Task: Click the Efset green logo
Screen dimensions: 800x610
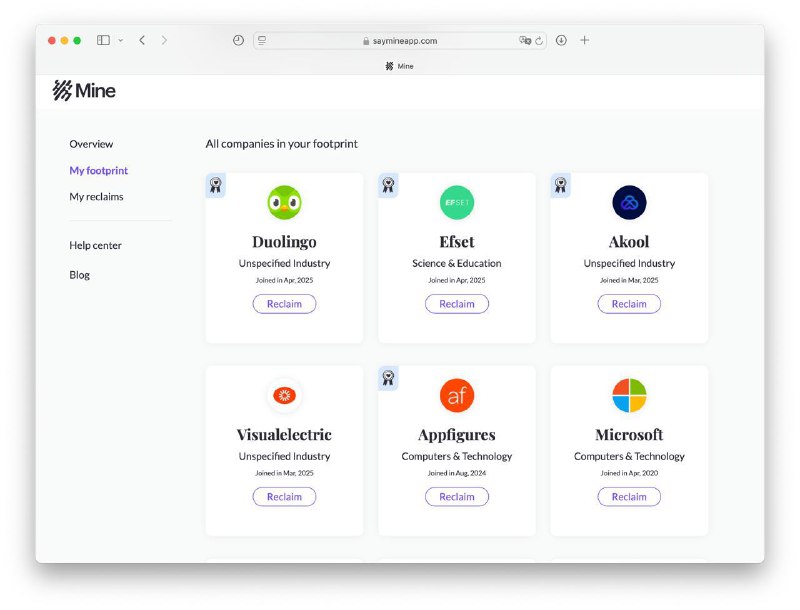Action: click(x=457, y=203)
